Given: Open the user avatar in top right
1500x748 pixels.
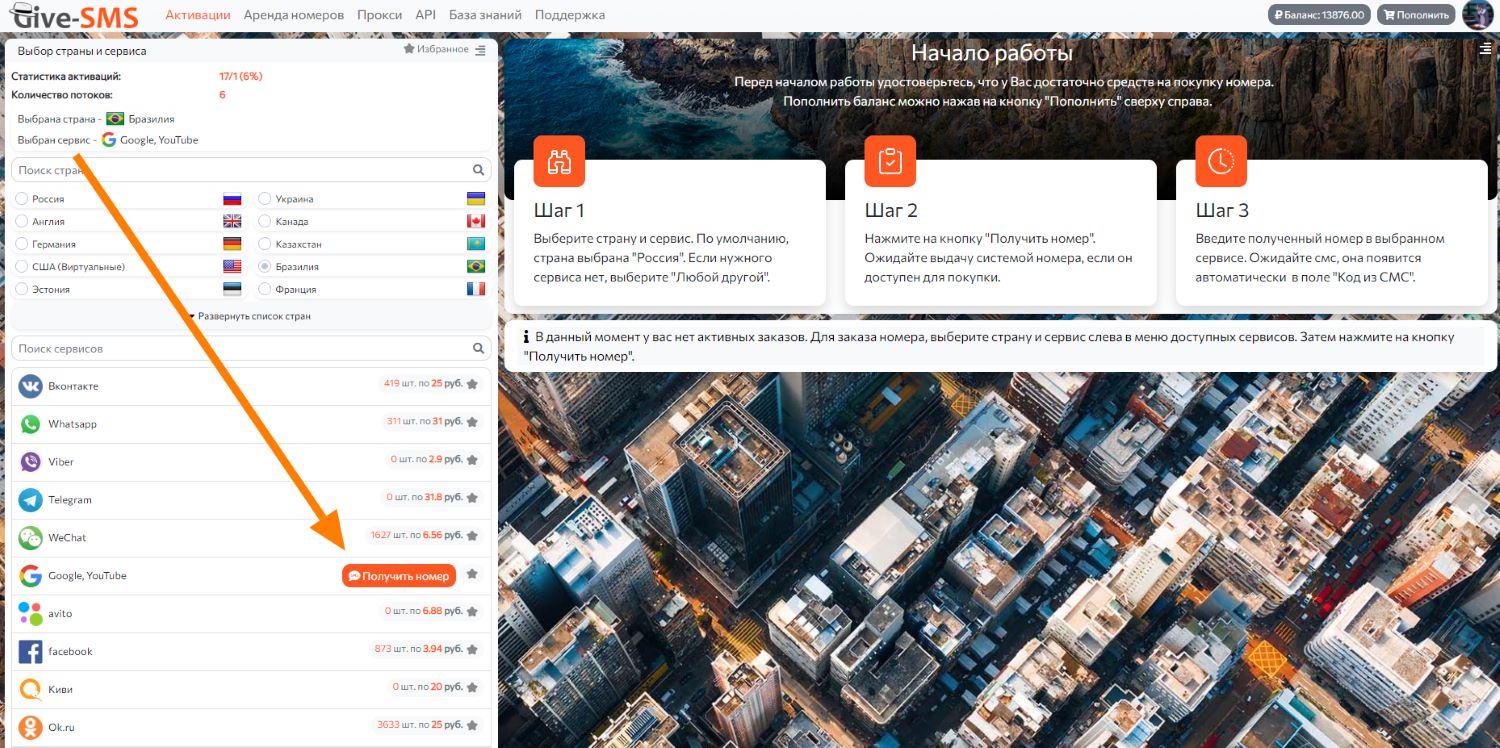Looking at the screenshot, I should [x=1477, y=15].
